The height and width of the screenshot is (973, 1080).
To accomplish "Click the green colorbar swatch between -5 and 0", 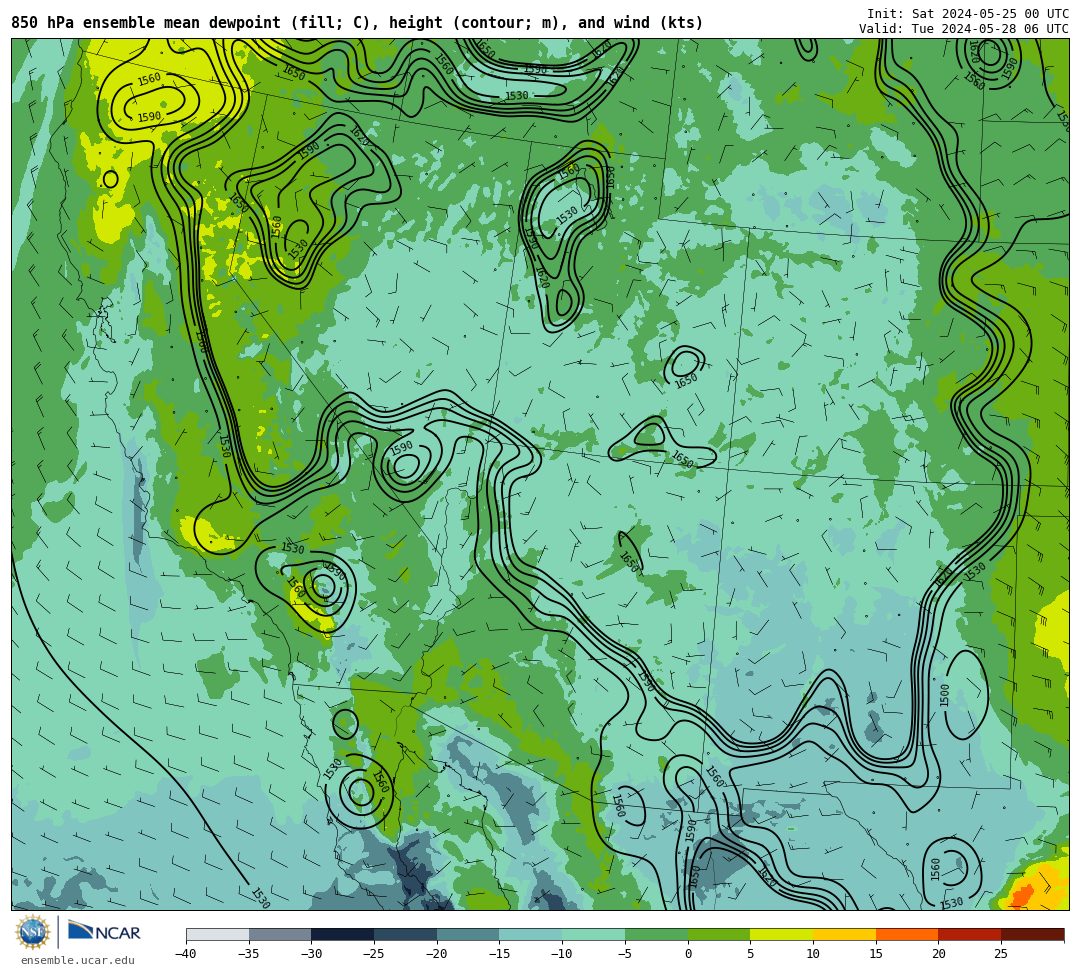I will pyautogui.click(x=656, y=934).
